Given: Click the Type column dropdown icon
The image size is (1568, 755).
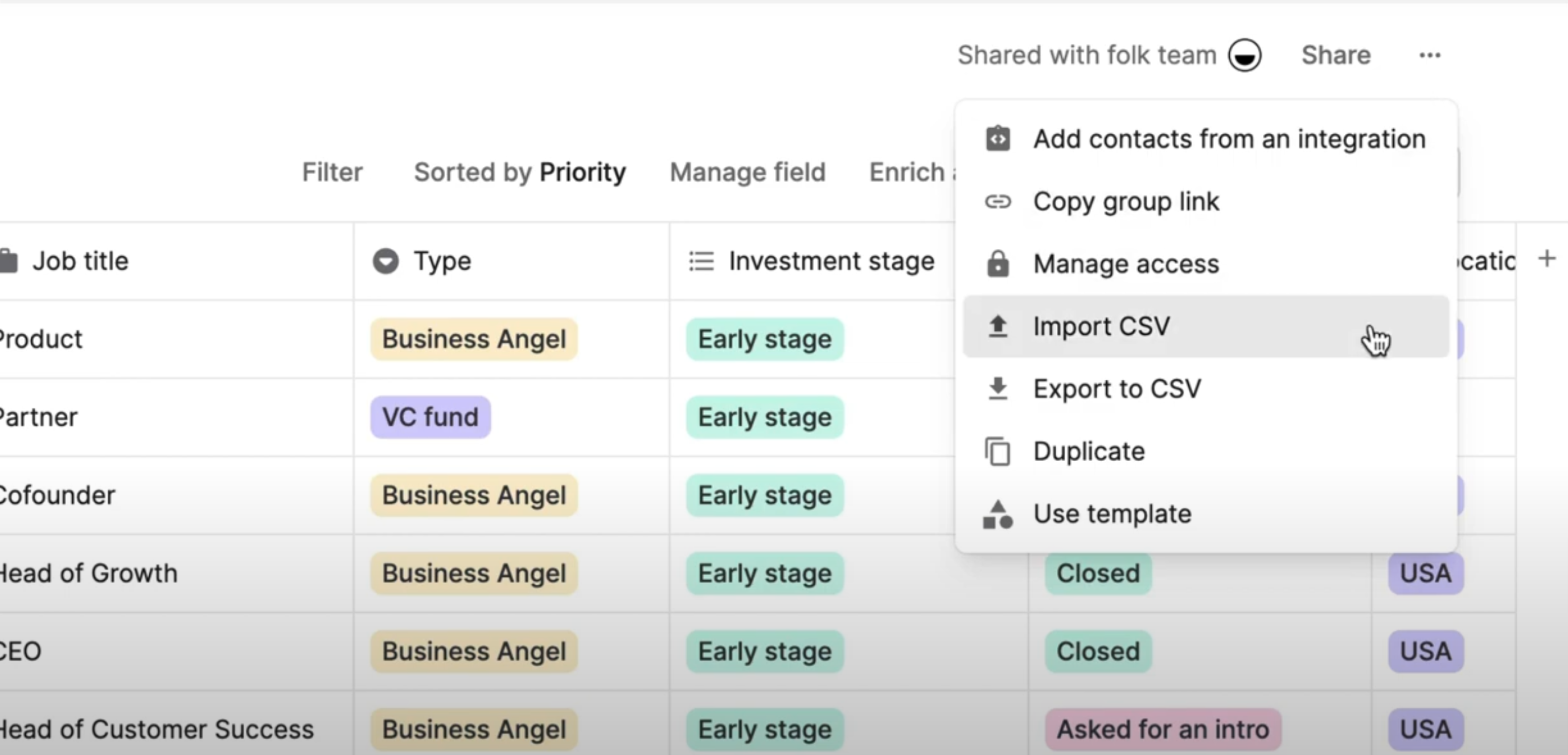Looking at the screenshot, I should tap(385, 261).
